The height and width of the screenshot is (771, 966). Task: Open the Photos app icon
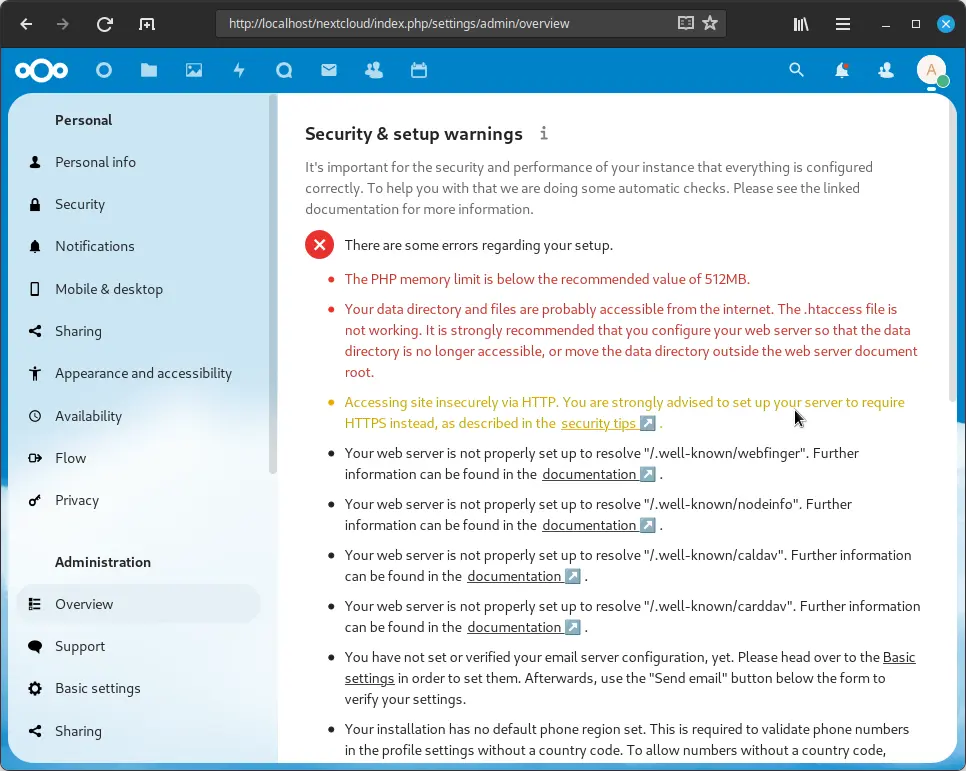point(194,70)
